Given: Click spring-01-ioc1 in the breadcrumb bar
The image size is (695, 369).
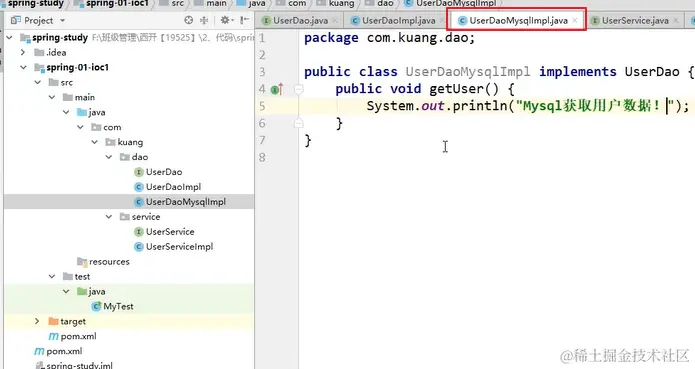Looking at the screenshot, I should click(x=117, y=4).
